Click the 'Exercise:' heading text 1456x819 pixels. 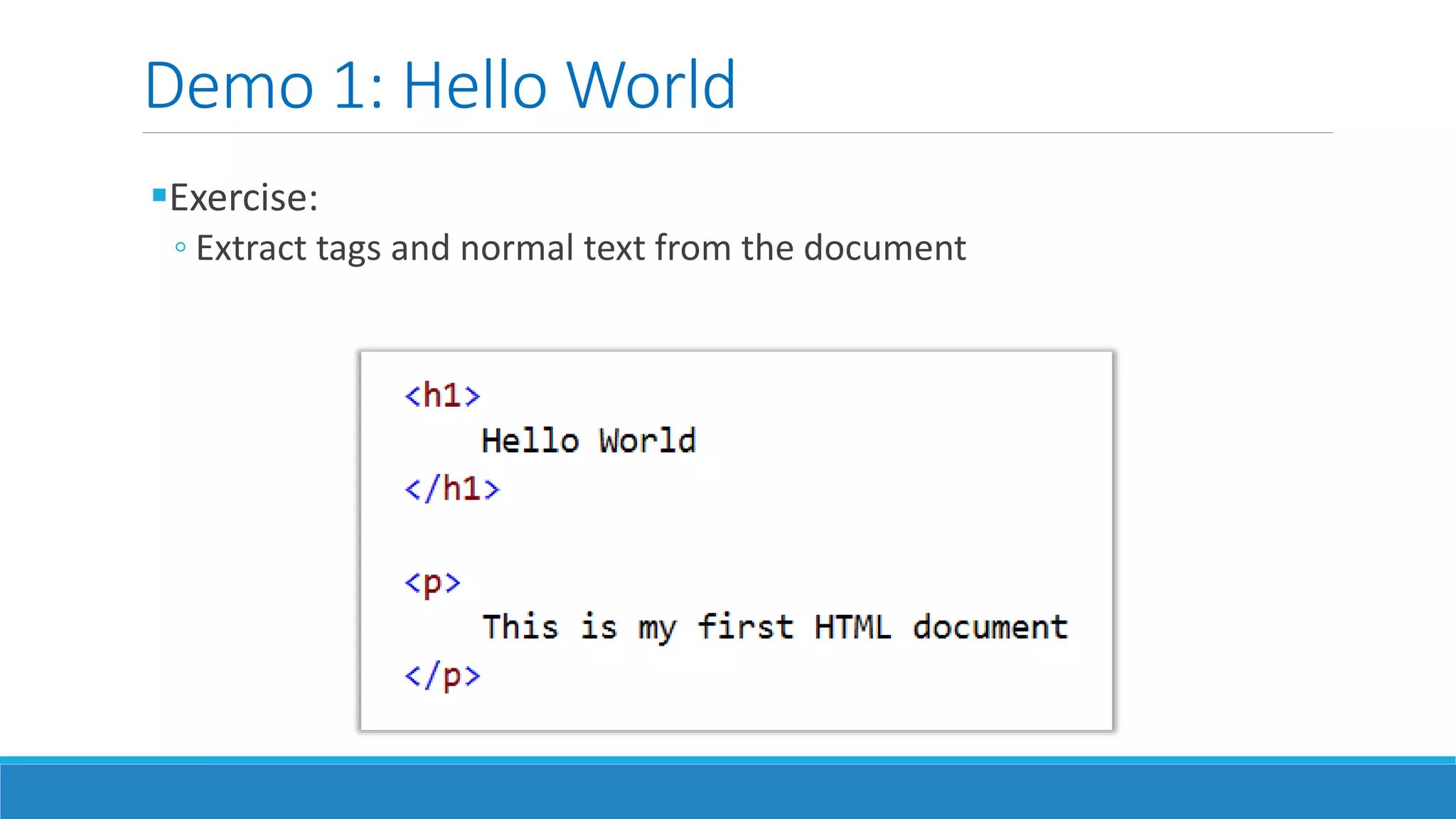244,198
